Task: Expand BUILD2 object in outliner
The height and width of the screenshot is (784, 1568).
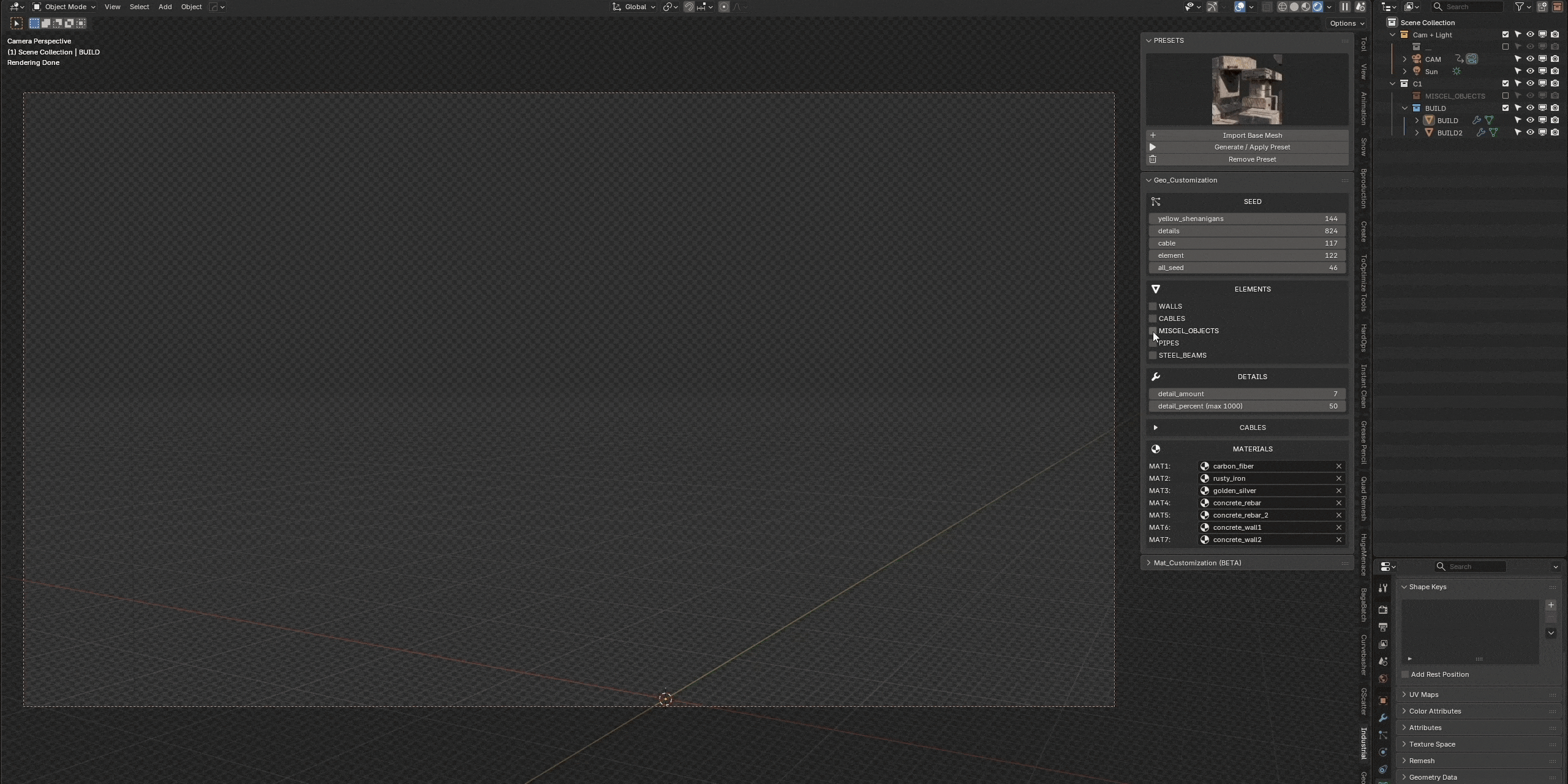Action: click(1417, 132)
